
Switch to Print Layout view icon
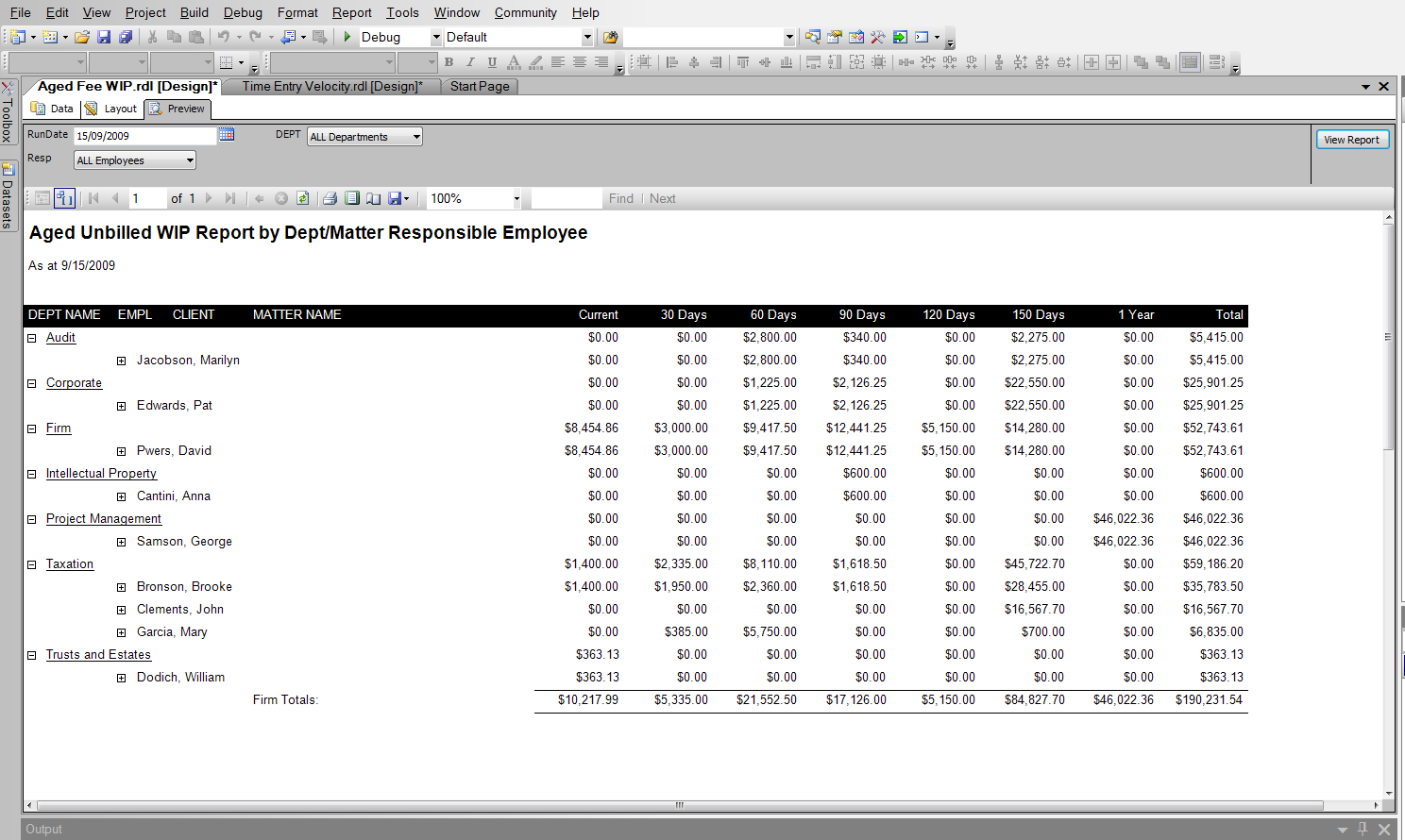point(351,198)
